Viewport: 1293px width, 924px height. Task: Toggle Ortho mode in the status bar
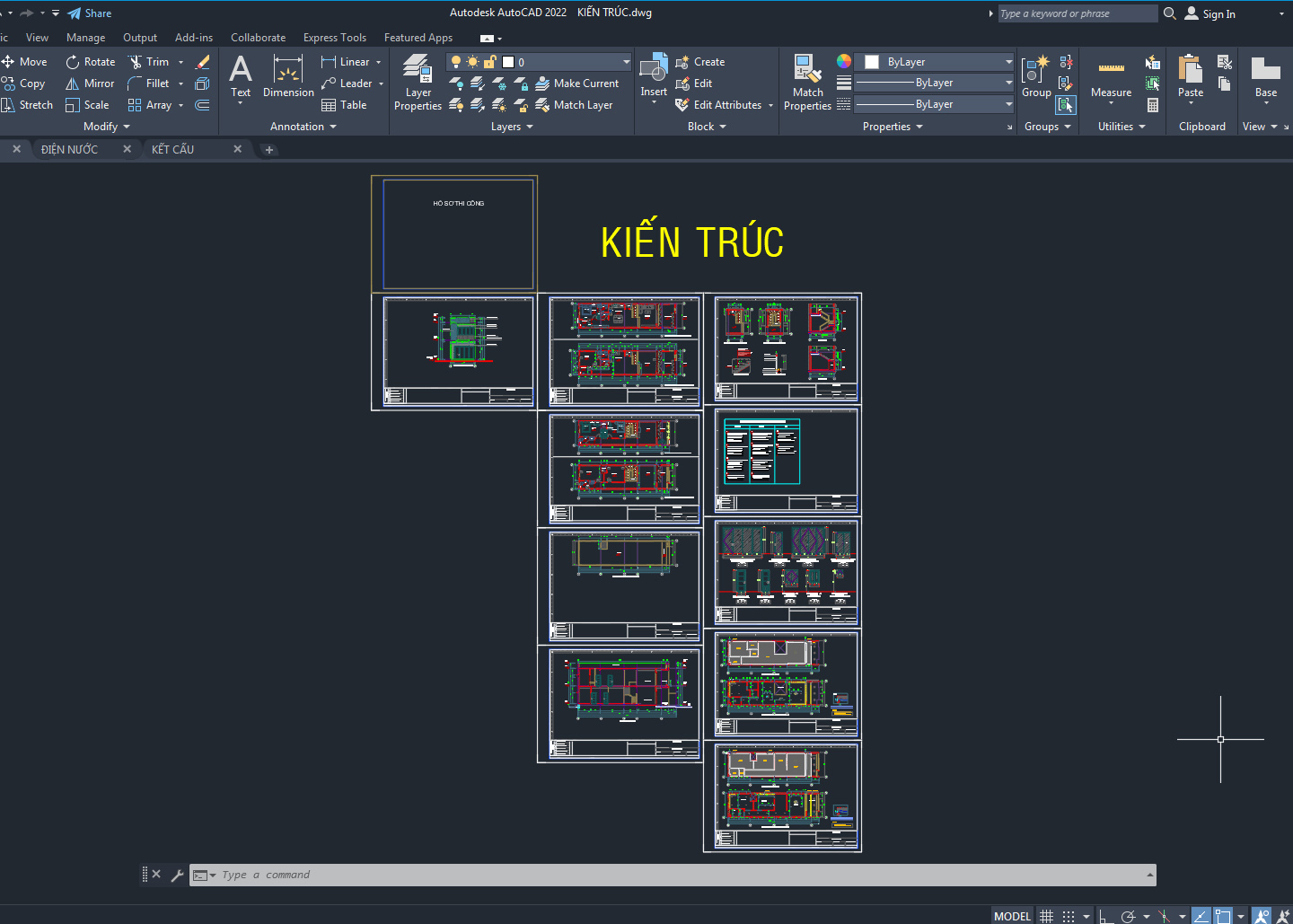[x=1106, y=916]
